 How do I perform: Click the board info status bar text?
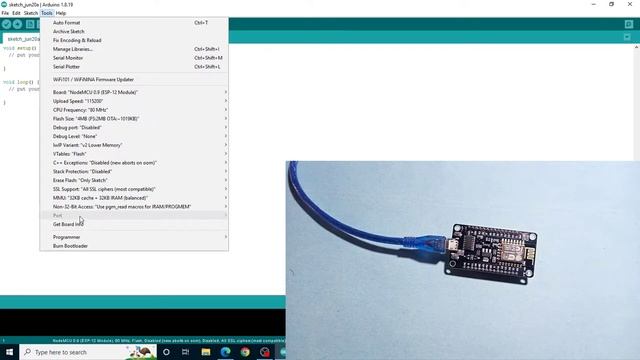[168, 340]
